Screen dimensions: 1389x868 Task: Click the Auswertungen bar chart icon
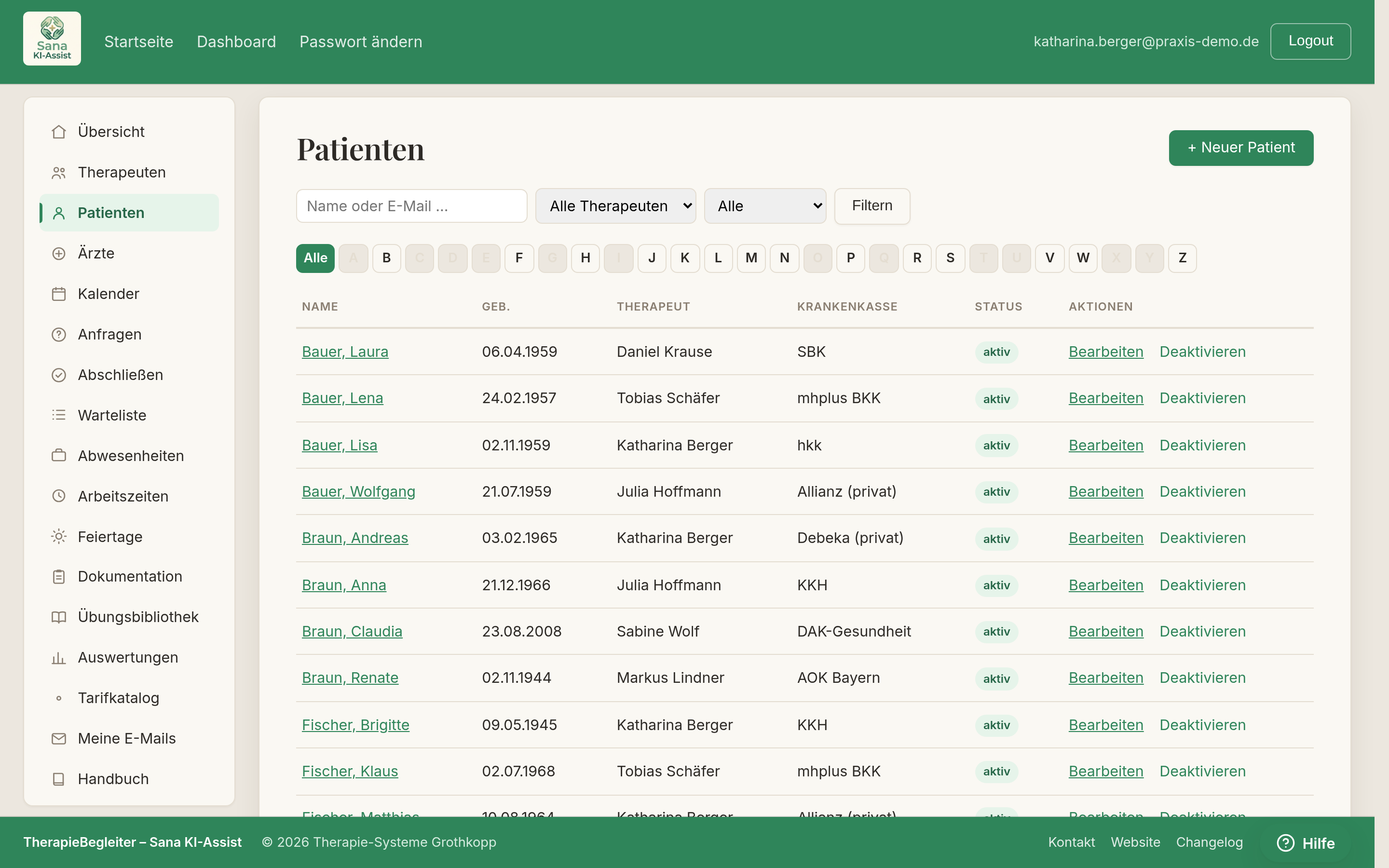58,658
